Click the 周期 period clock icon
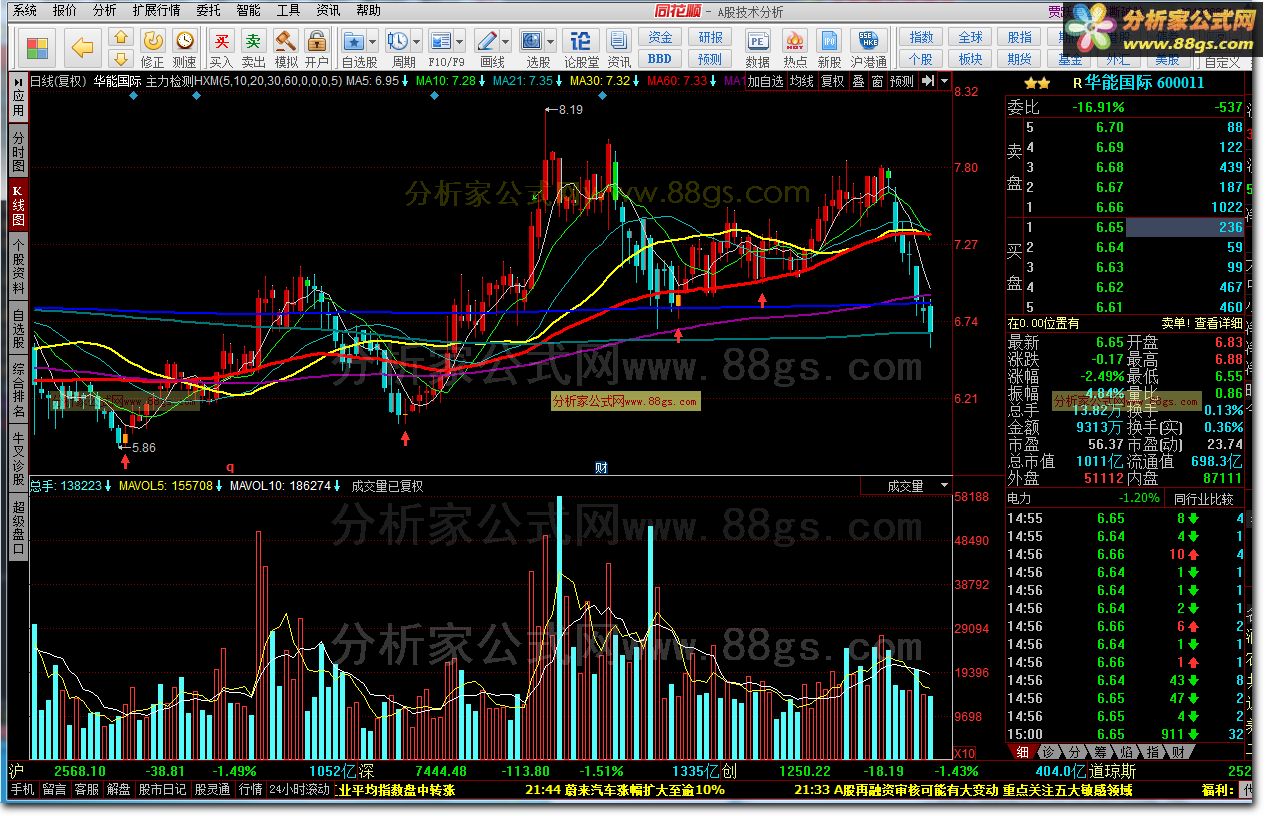 (398, 41)
